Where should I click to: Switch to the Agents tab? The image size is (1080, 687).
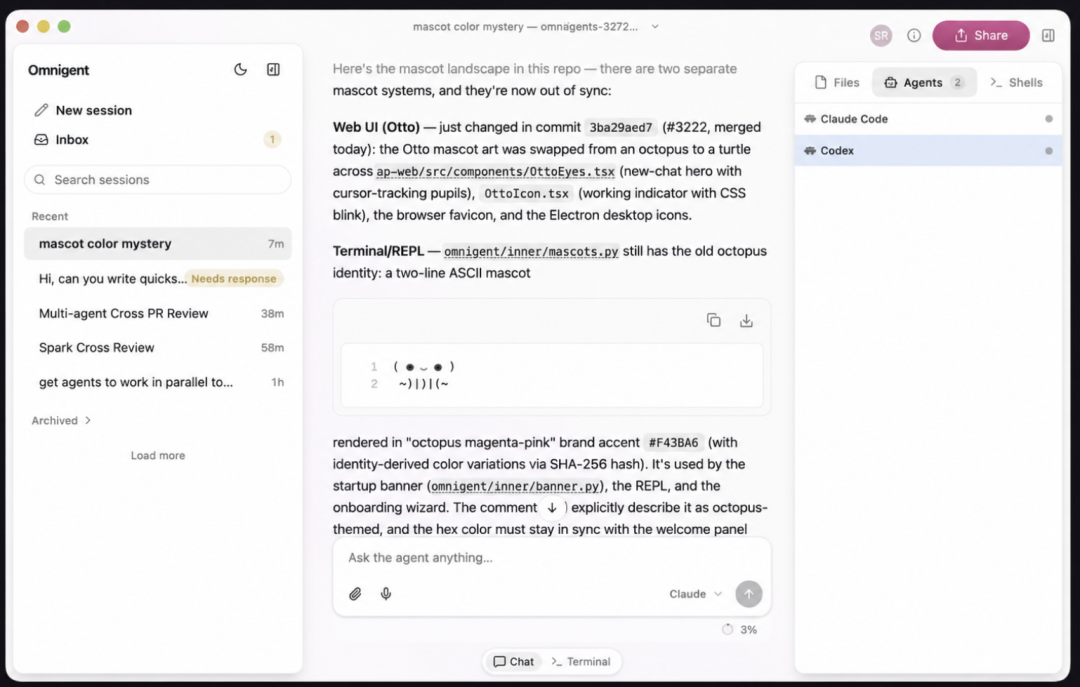(x=924, y=83)
